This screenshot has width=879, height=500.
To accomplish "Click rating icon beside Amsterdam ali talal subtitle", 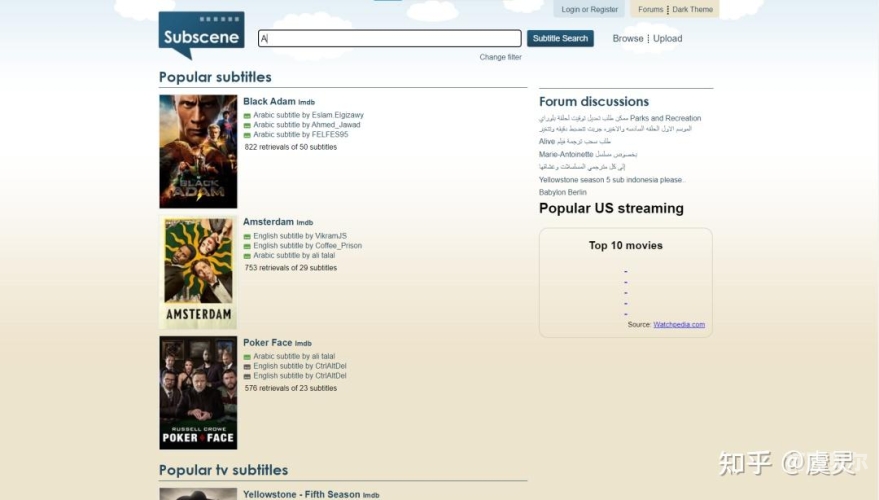I will click(x=247, y=256).
